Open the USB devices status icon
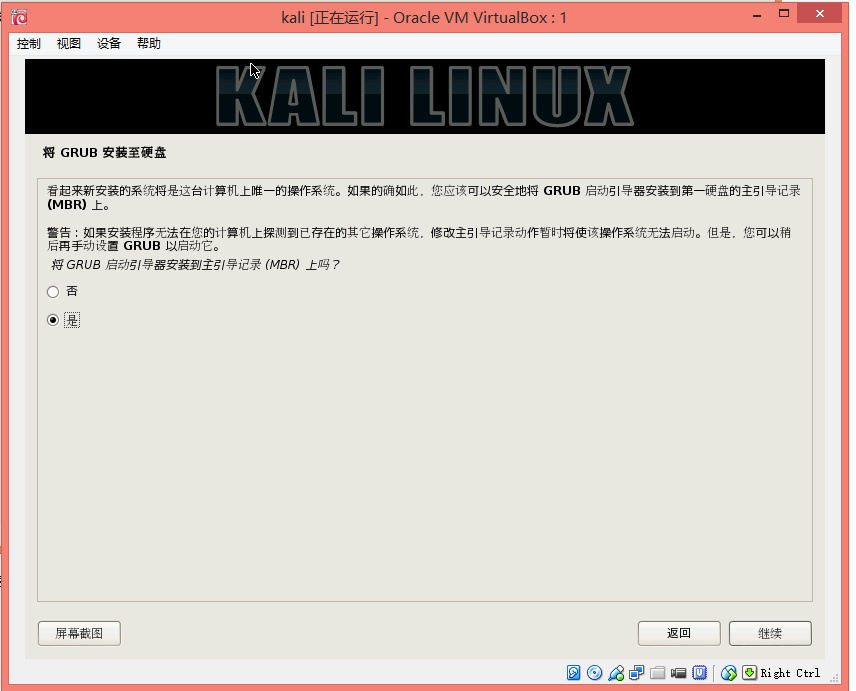Screen dimensions: 856x691 tap(616, 673)
